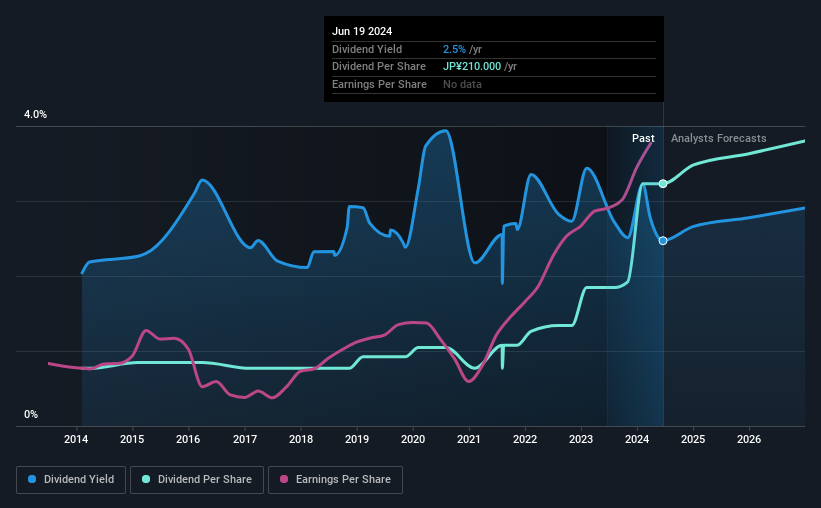This screenshot has height=508, width=821.
Task: Click the 2021 x-axis label
Action: click(x=469, y=439)
